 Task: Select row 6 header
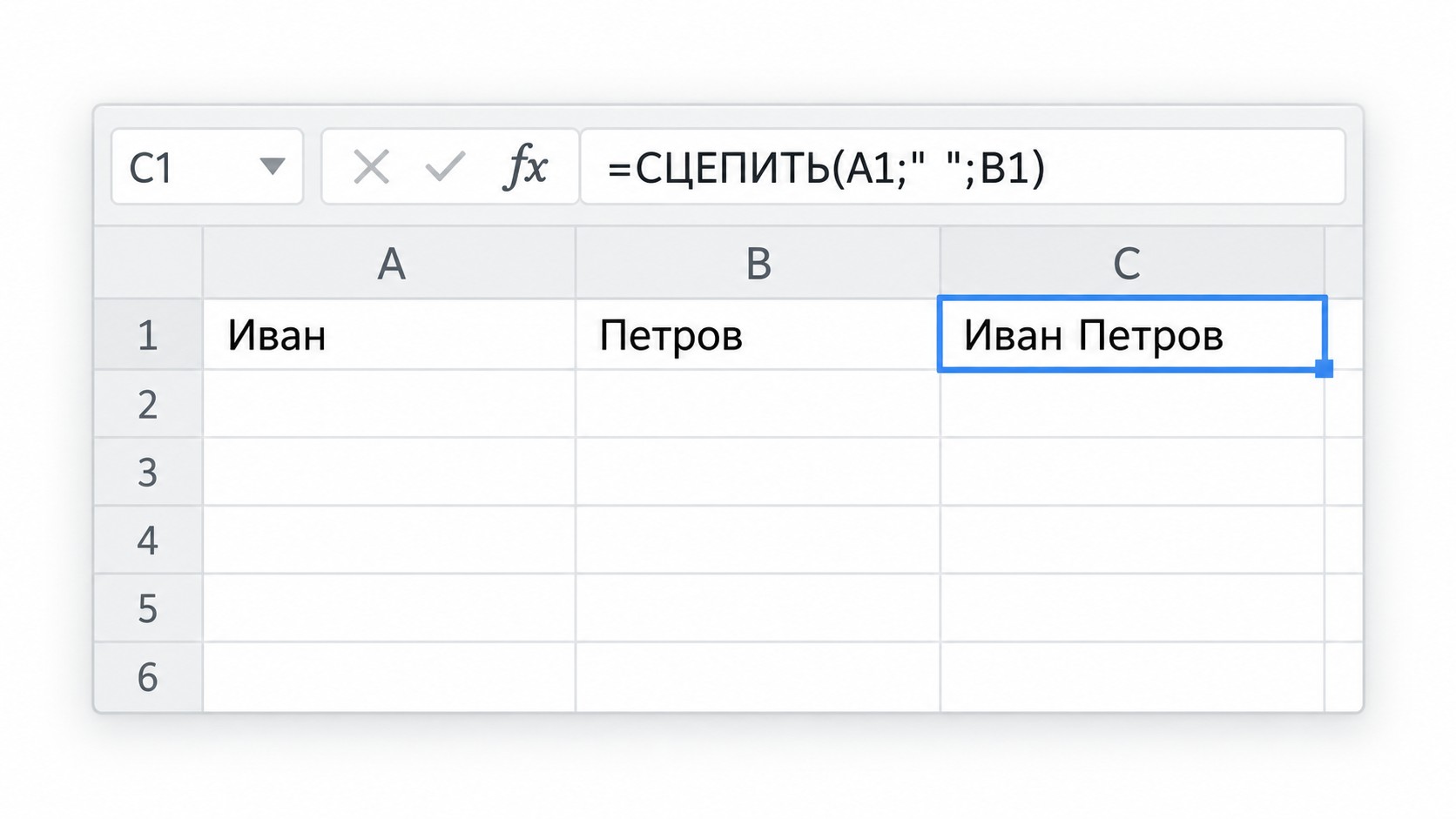[x=148, y=677]
